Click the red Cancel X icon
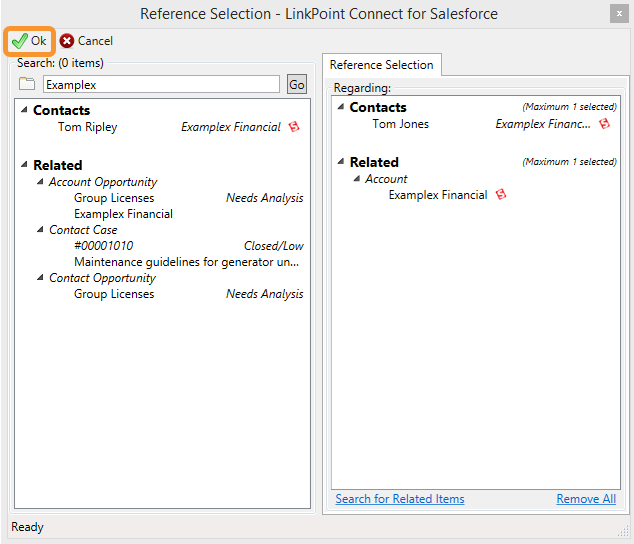Screen dimensions: 634x544 [67, 41]
